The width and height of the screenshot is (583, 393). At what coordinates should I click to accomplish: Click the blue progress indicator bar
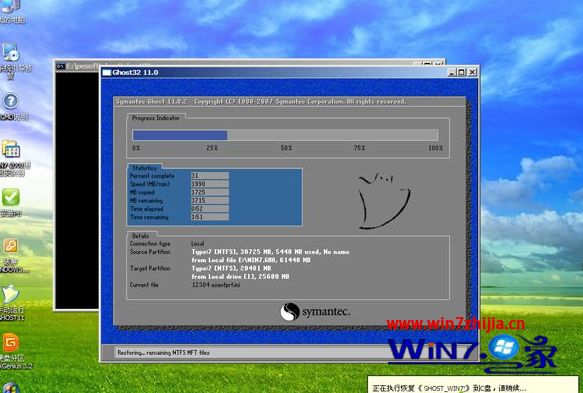[x=285, y=135]
